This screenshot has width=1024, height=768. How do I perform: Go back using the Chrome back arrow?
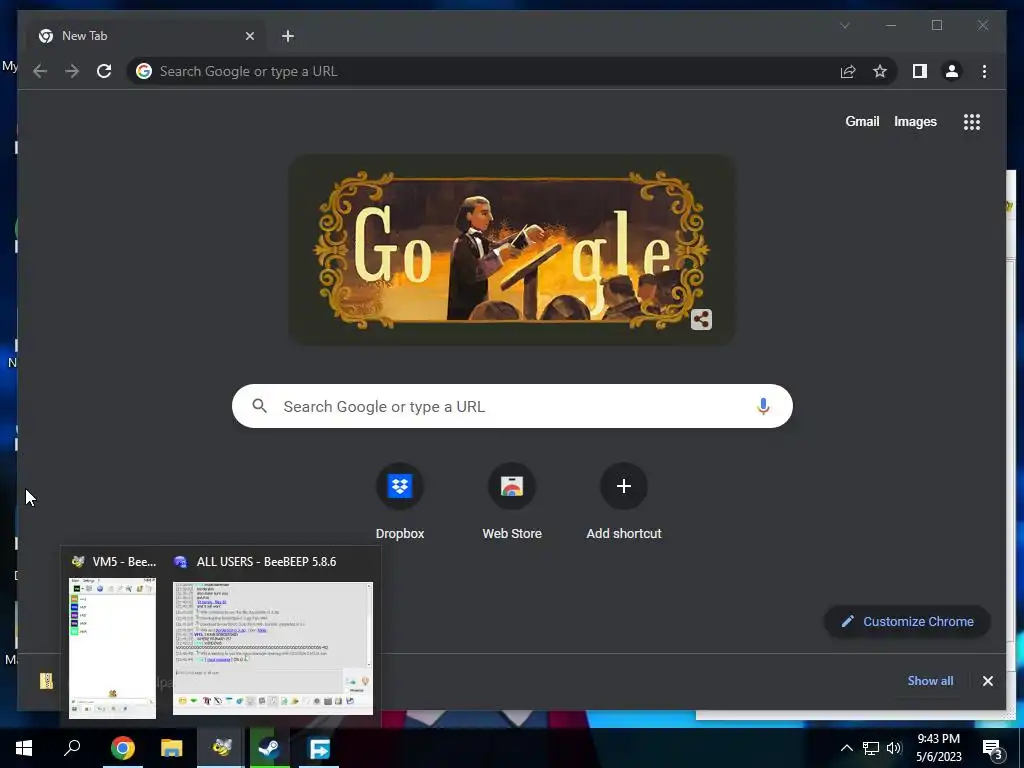tap(40, 71)
